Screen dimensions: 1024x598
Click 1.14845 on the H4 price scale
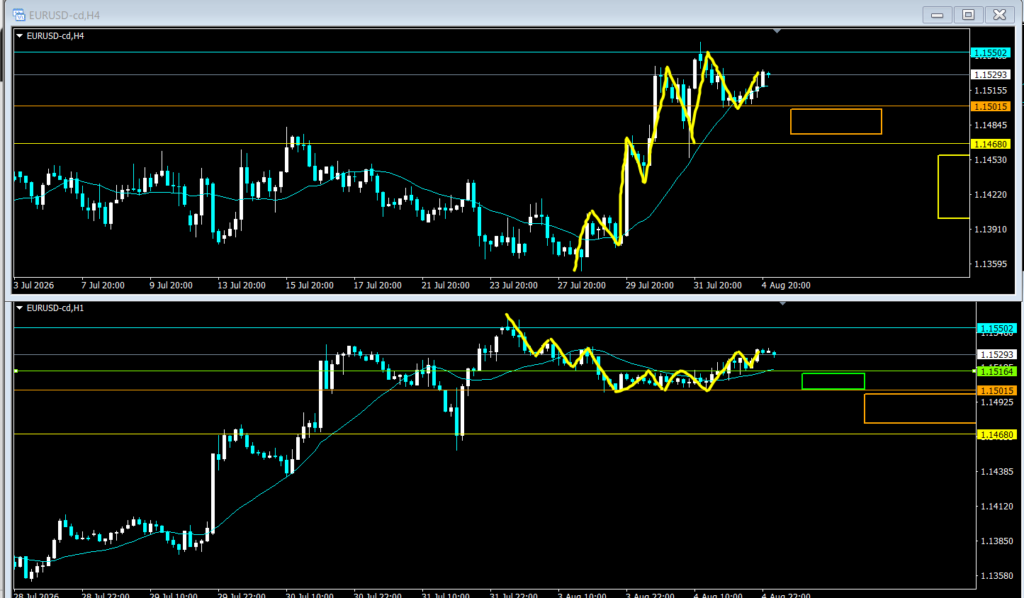pos(990,125)
